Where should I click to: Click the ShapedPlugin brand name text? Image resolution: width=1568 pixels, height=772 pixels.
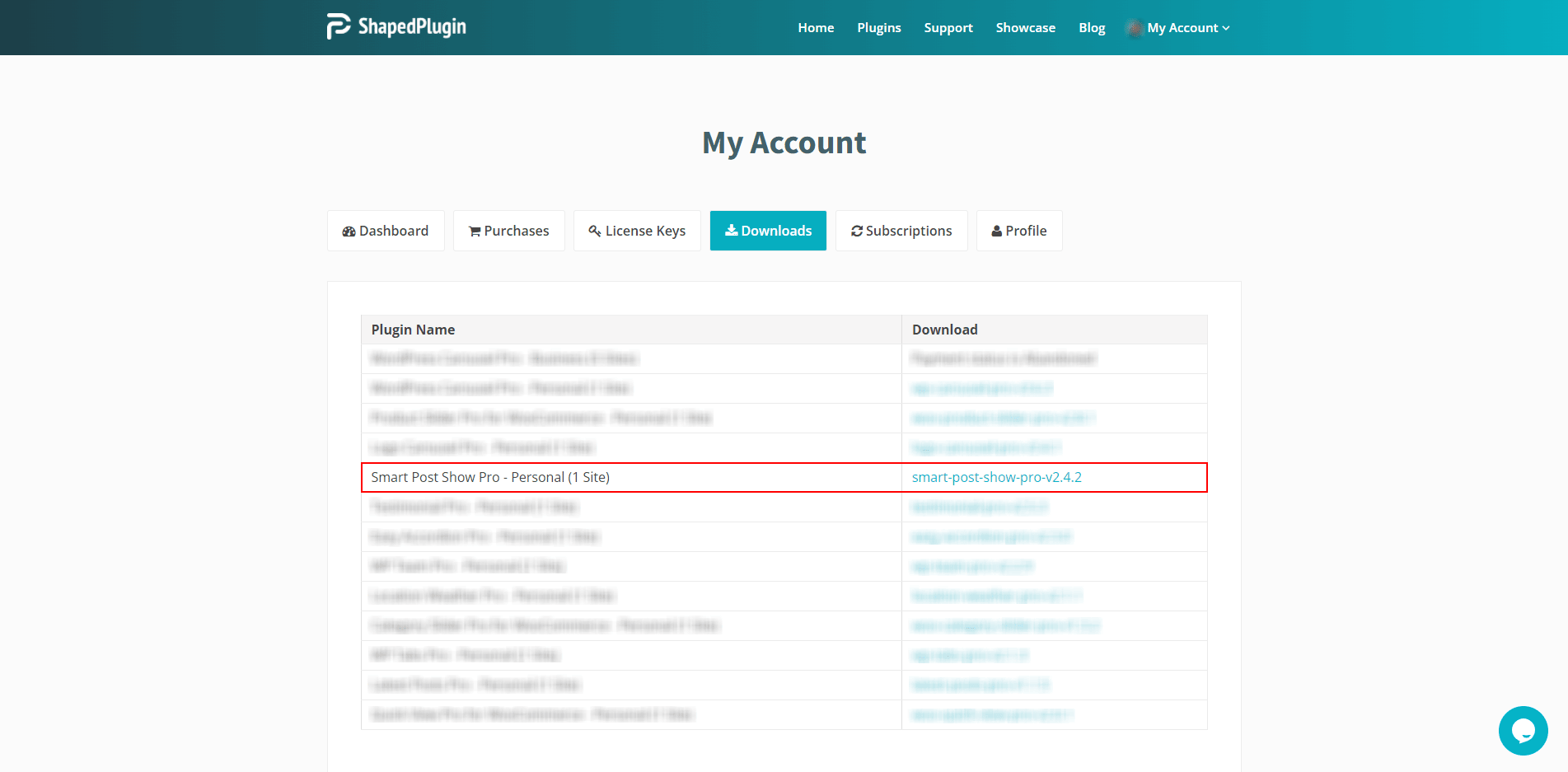pyautogui.click(x=412, y=26)
